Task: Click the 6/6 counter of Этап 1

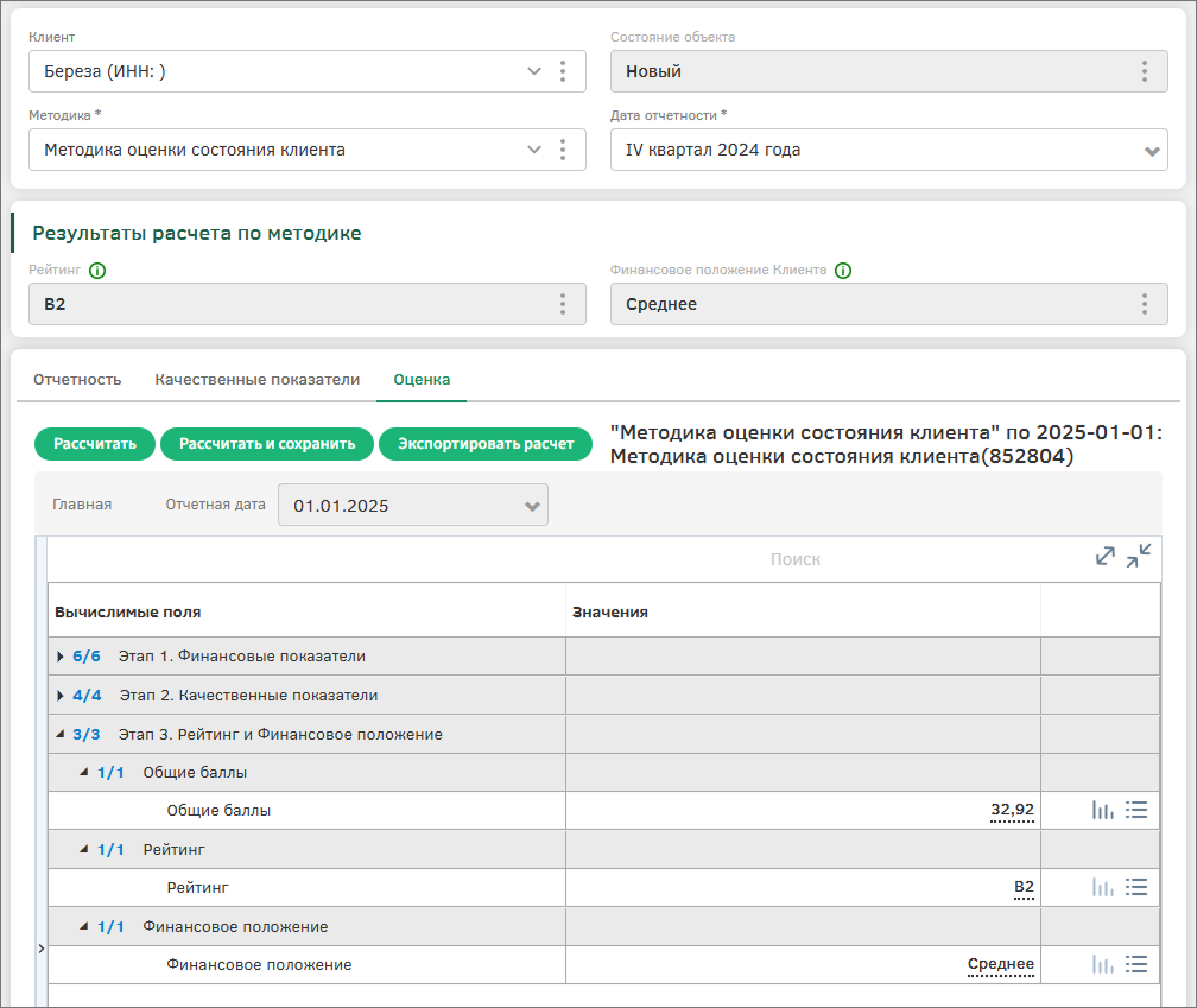Action: point(87,657)
